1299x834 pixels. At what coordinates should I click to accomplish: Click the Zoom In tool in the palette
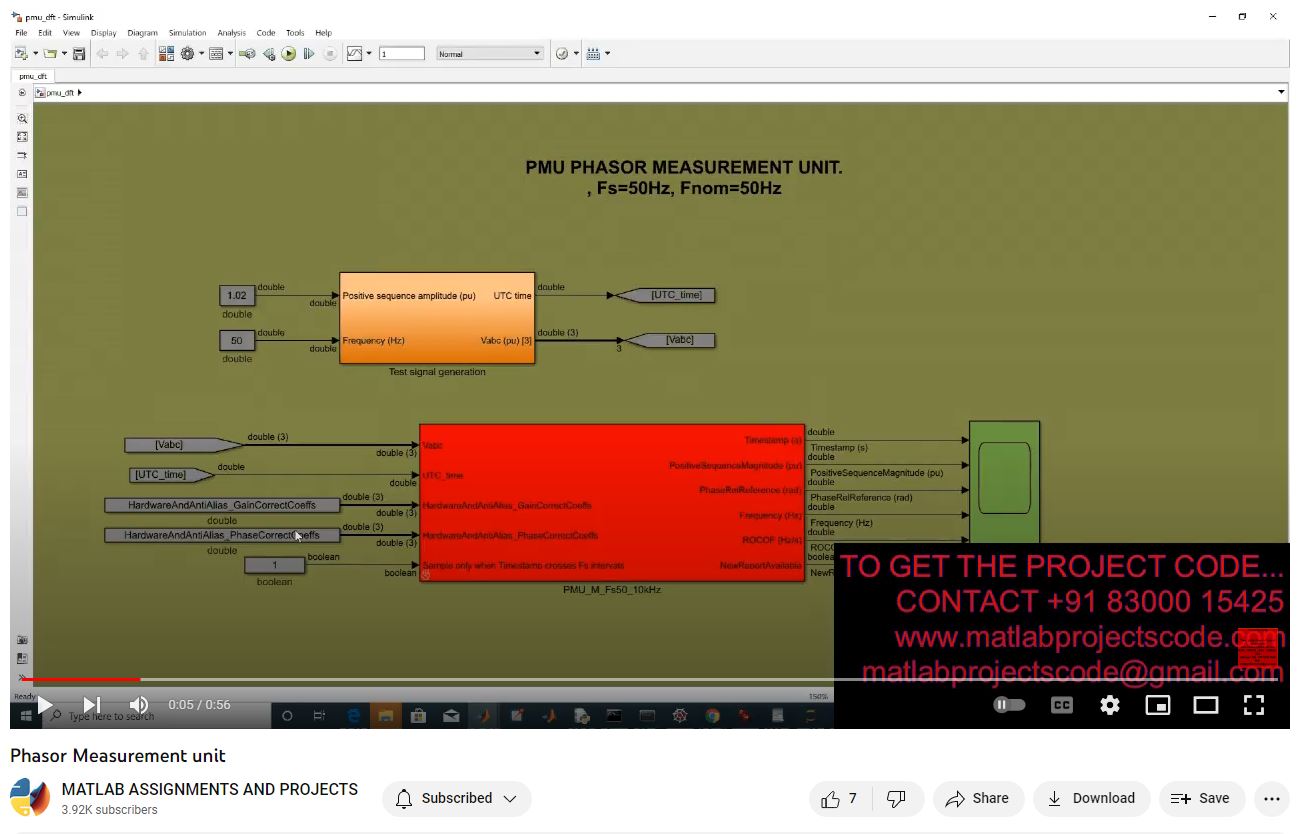(22, 118)
